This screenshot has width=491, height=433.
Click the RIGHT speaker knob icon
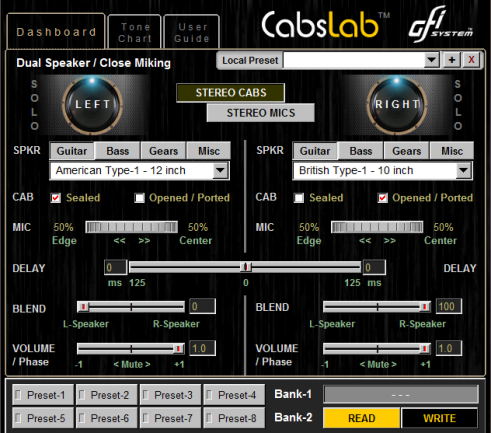[397, 105]
